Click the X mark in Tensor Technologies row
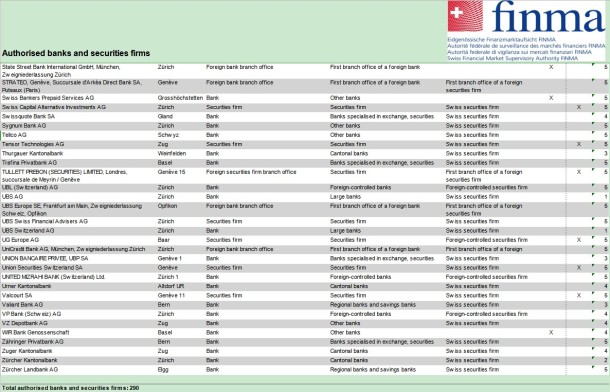610x392 pixels. [x=579, y=144]
